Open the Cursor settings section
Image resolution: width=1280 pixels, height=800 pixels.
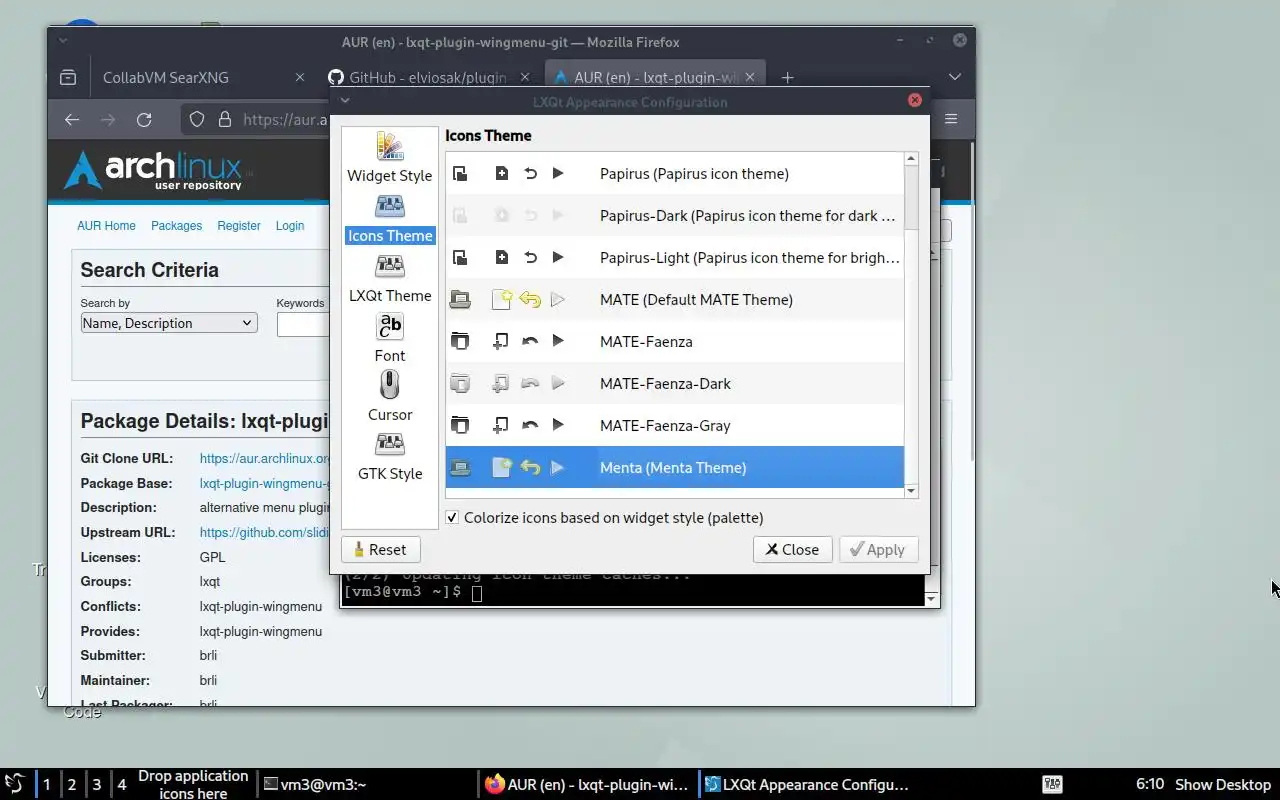click(390, 397)
